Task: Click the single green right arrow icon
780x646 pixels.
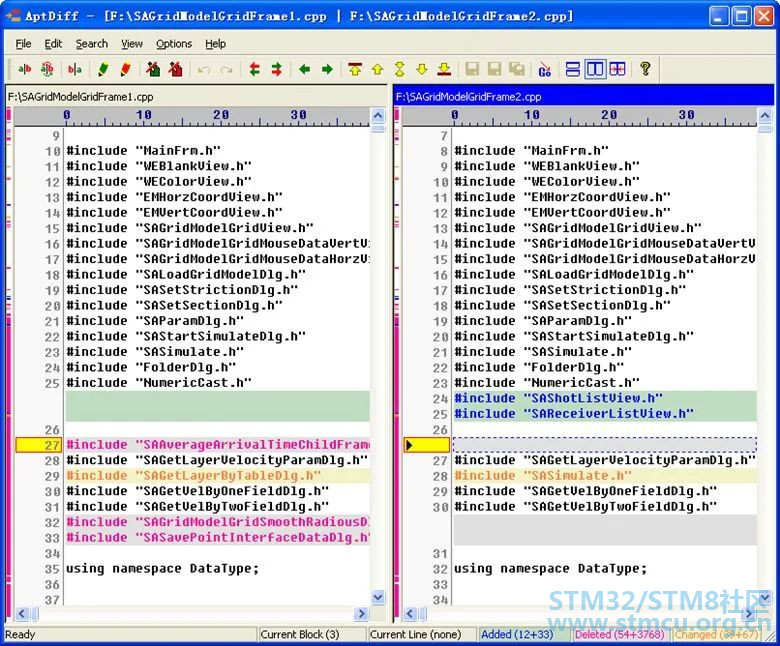Action: (x=327, y=69)
